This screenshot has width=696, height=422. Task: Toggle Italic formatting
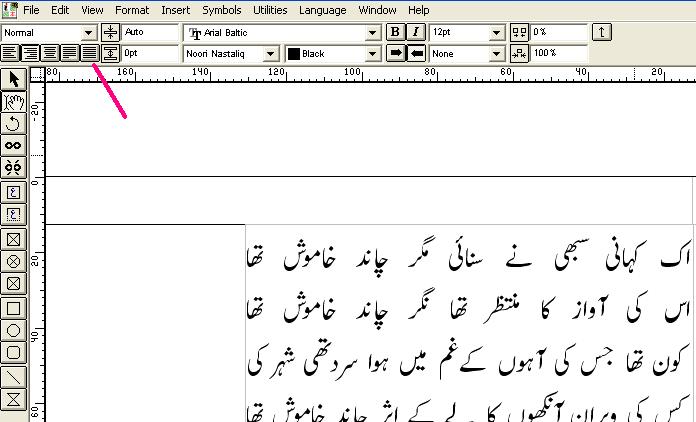pyautogui.click(x=415, y=33)
